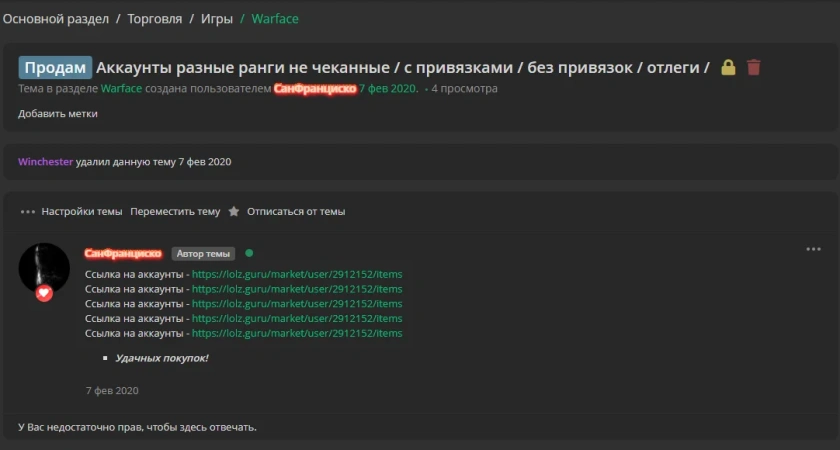Screen dimensions: 840x450
Task: Click the Удачных покупок! text
Action: [162, 358]
